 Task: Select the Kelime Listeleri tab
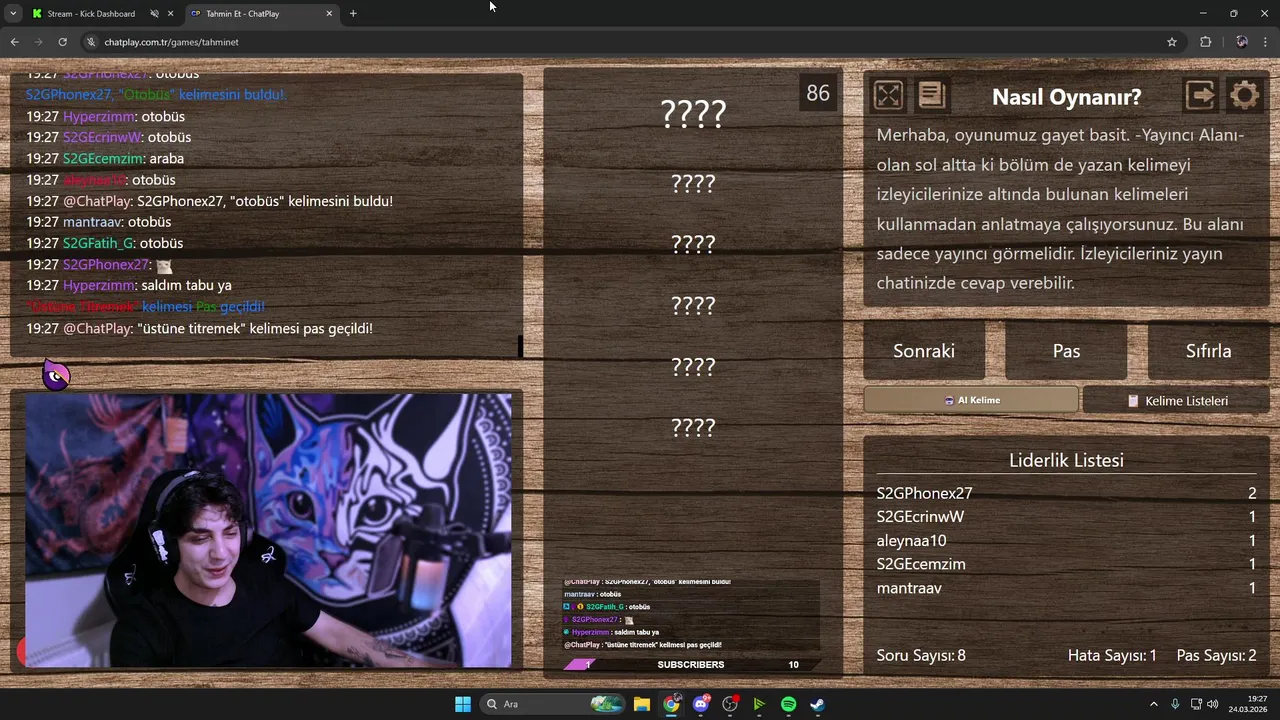coord(1176,400)
